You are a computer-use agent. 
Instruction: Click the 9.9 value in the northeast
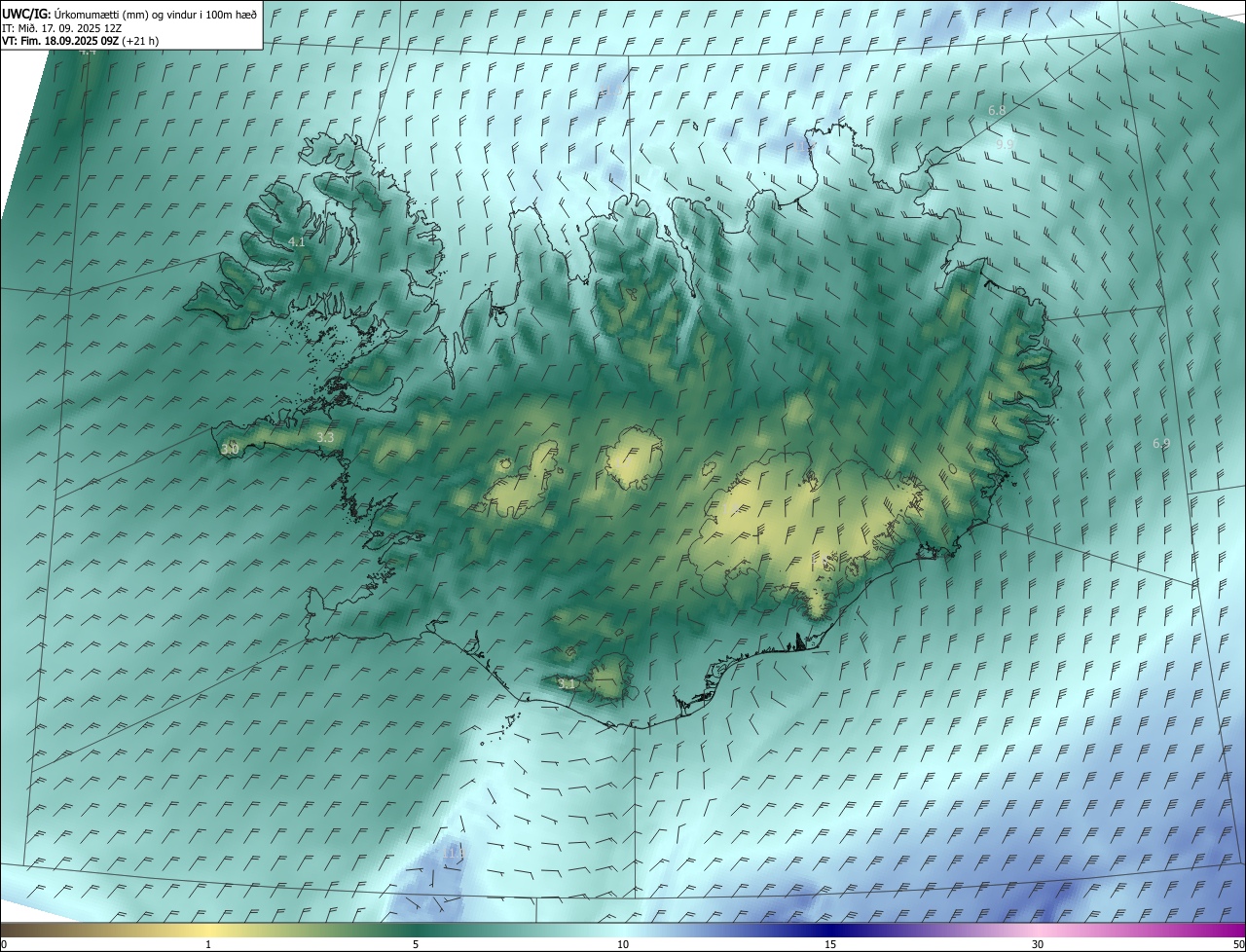(x=1005, y=144)
